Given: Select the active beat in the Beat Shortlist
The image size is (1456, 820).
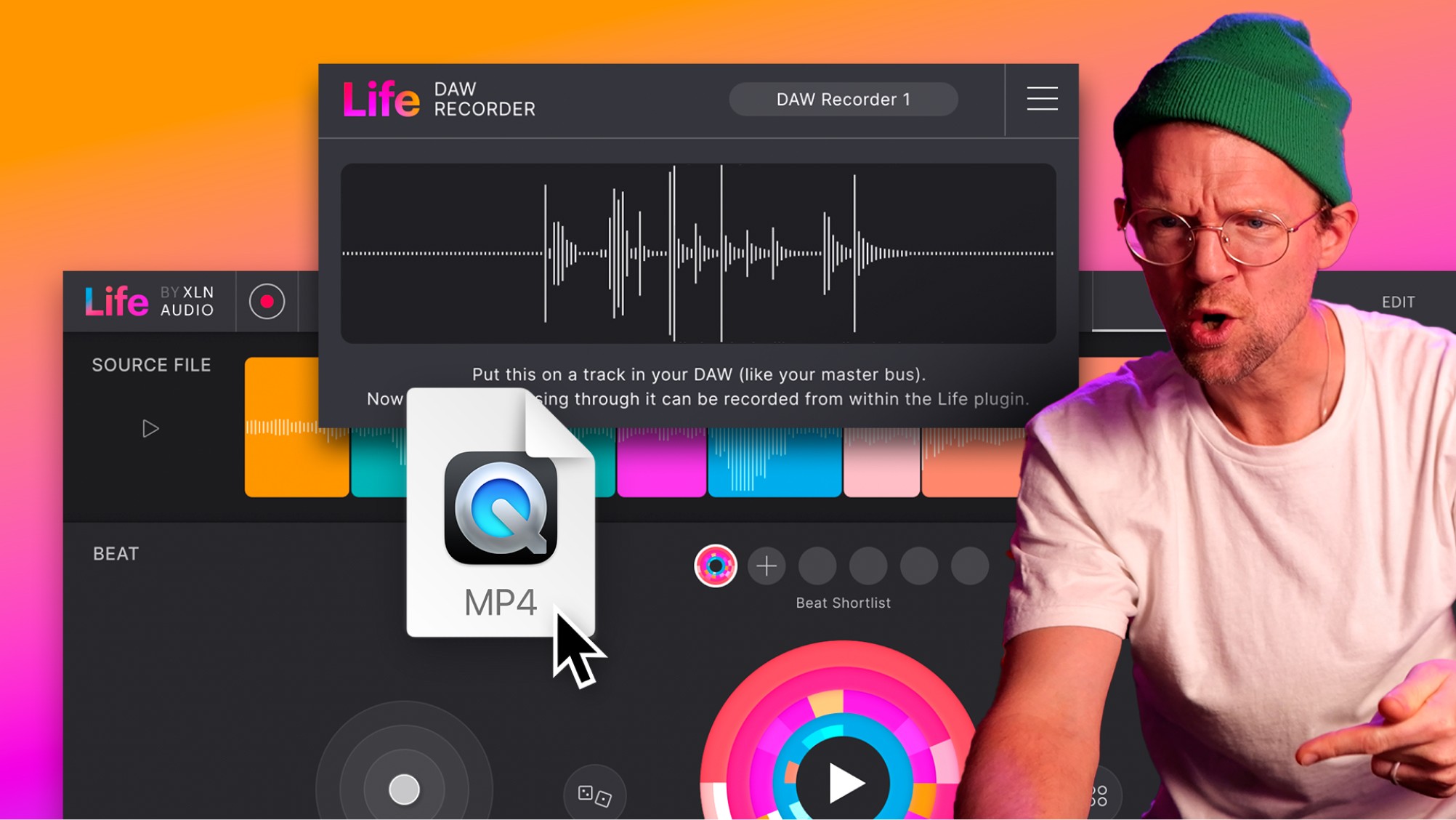Looking at the screenshot, I should pos(716,566).
